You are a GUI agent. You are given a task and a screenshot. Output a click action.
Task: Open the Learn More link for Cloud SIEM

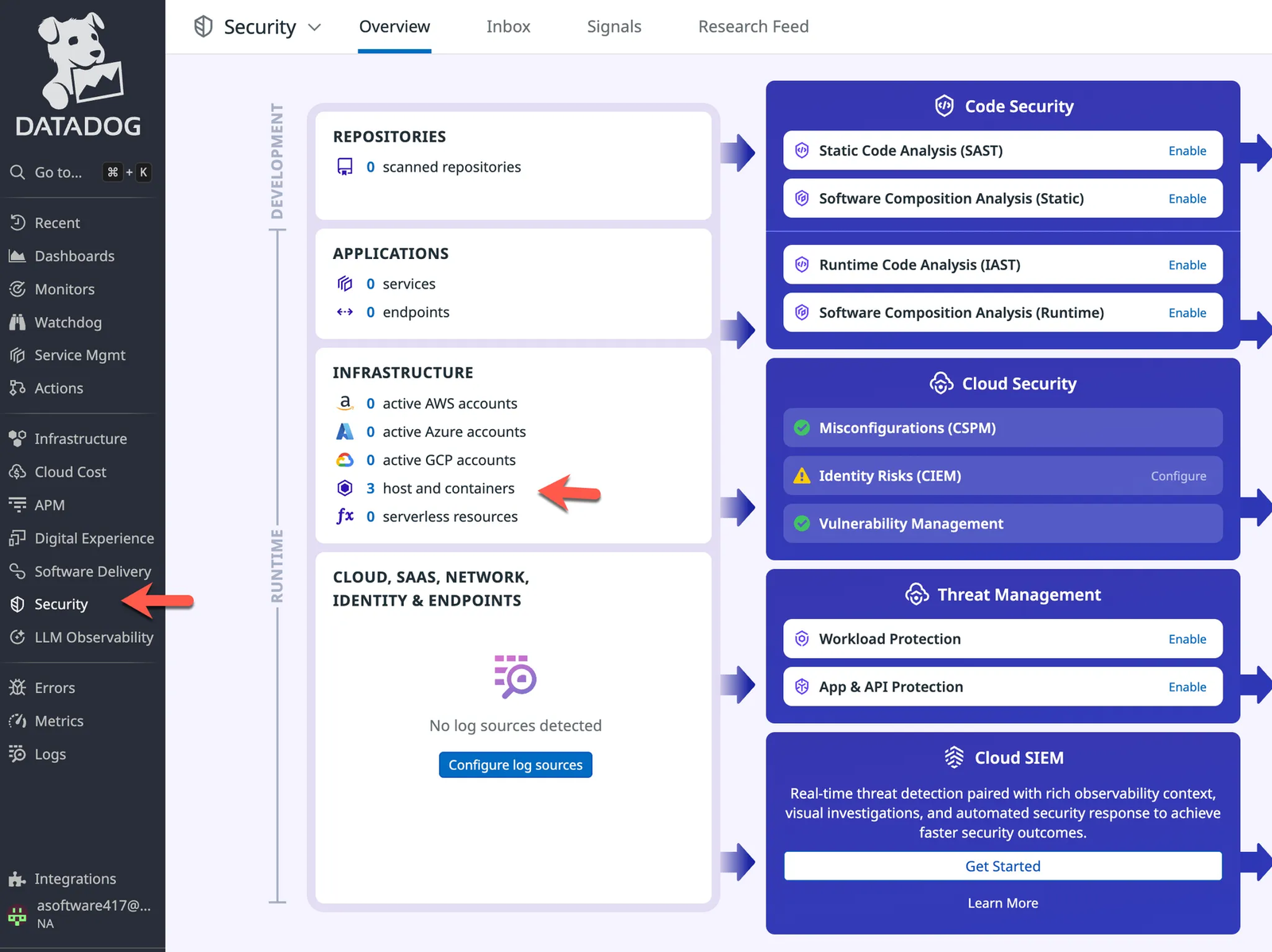click(1002, 903)
